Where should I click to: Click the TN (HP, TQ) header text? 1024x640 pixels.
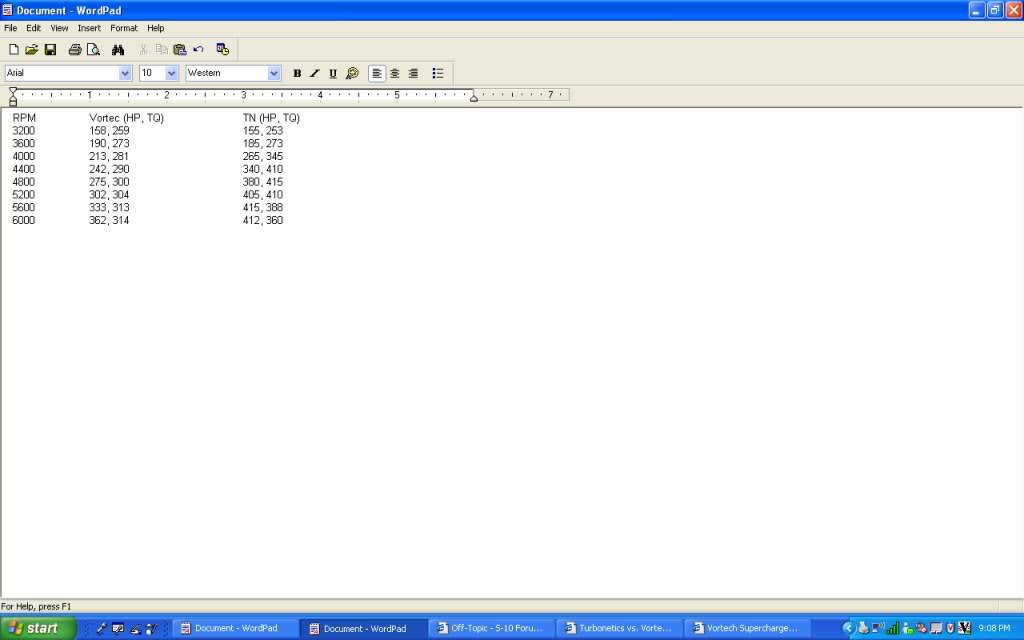[x=271, y=118]
